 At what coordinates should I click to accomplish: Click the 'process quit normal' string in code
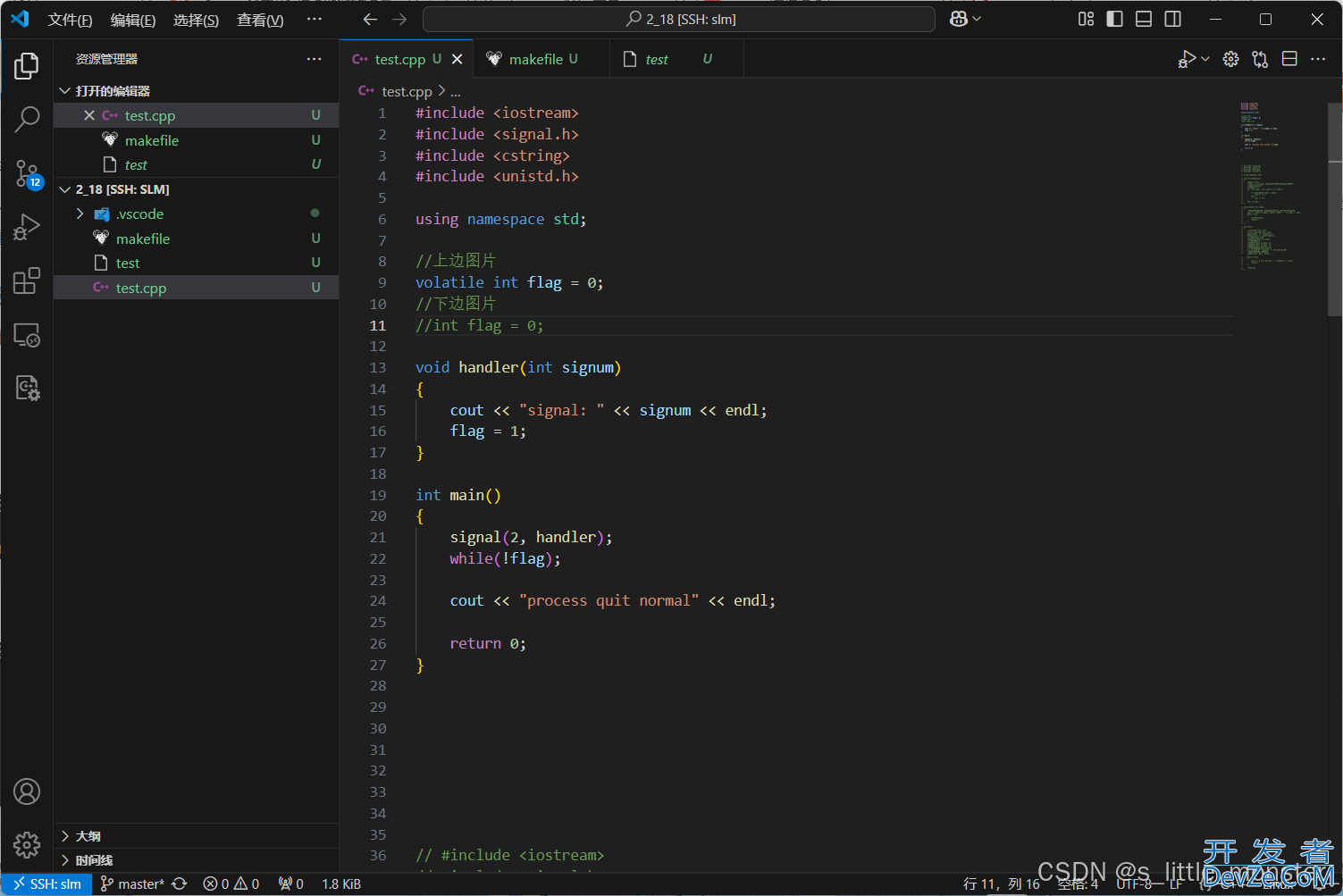click(609, 600)
